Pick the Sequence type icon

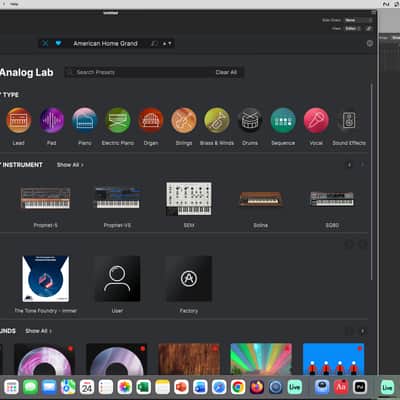(283, 120)
